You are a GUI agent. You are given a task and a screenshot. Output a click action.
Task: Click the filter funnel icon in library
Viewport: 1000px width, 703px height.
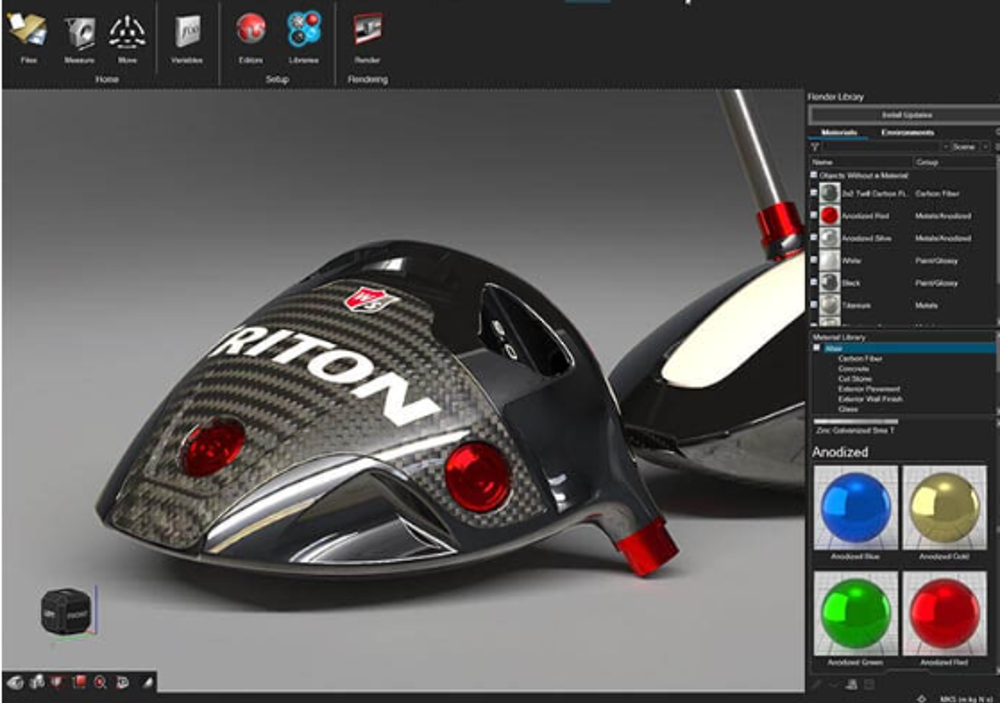tap(815, 147)
